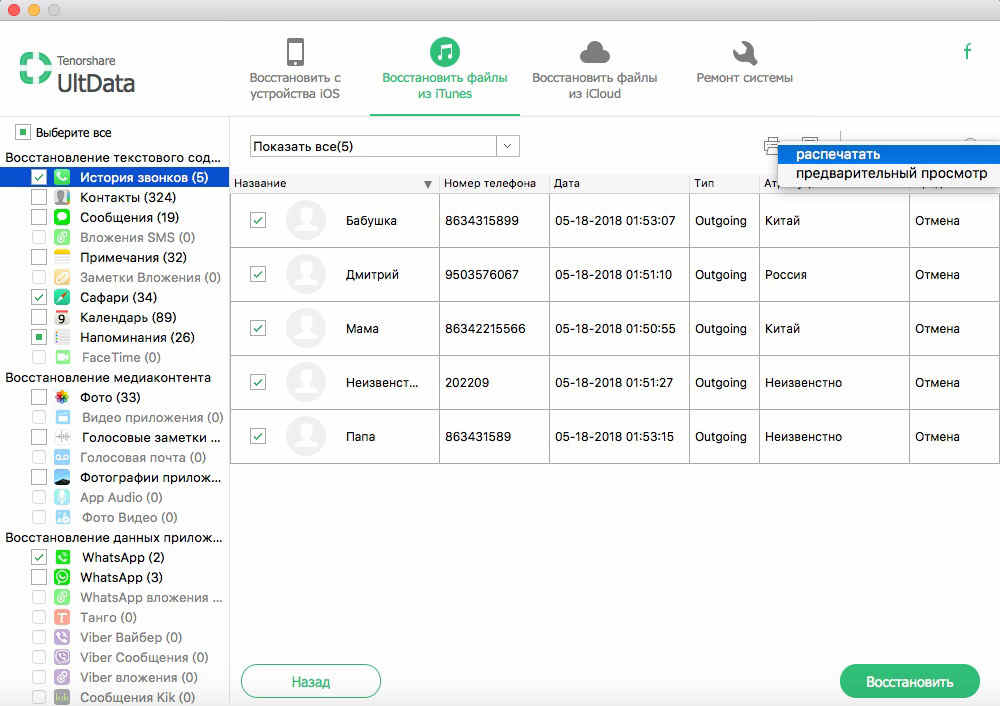
Task: Click Отмена in Папа row
Action: (x=937, y=436)
